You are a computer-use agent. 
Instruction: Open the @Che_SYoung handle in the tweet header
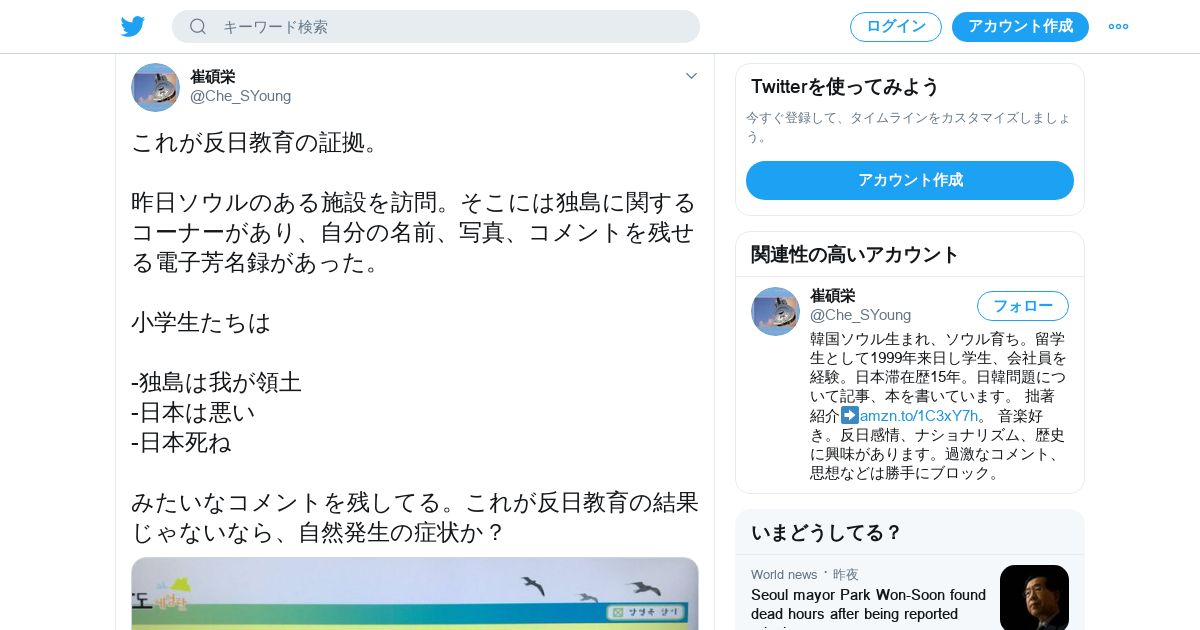pos(241,96)
